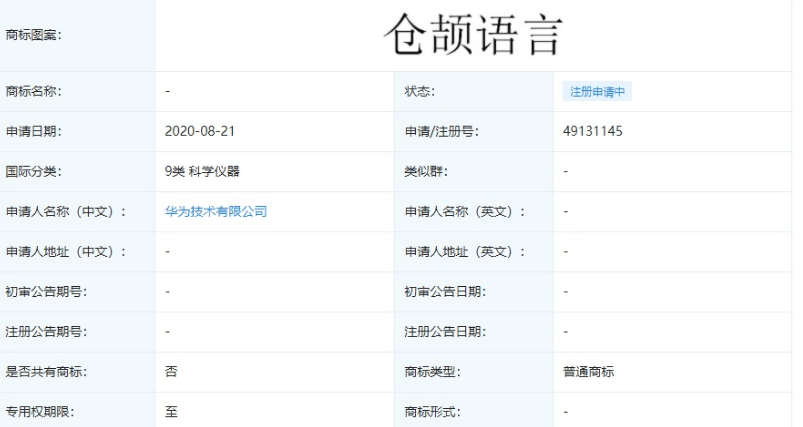Click the 注册申请中 status badge
This screenshot has width=803, height=427.
tap(597, 91)
